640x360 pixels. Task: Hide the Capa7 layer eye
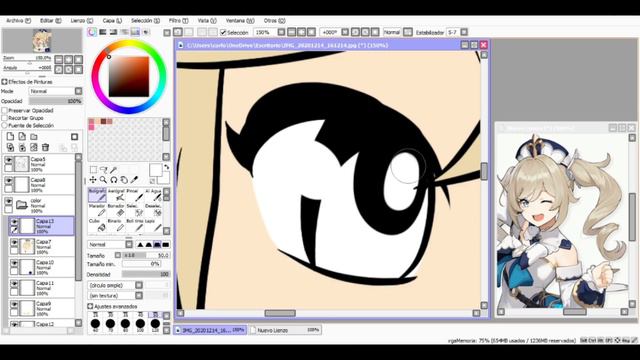click(x=14, y=242)
